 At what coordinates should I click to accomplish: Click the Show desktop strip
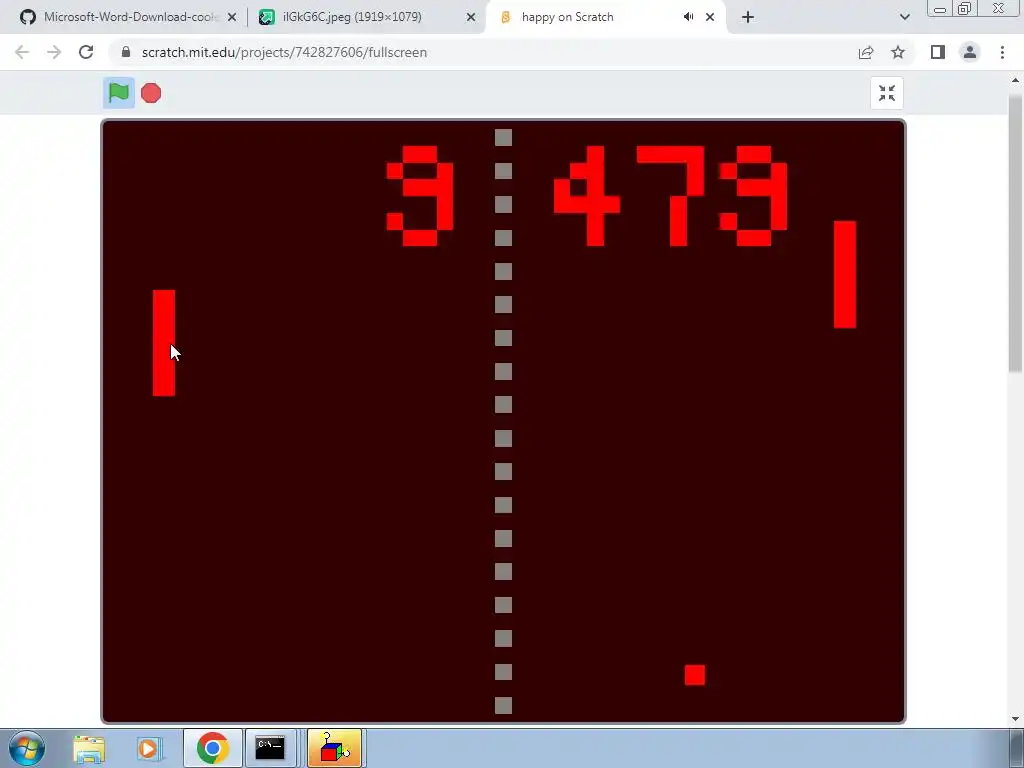[1017, 748]
